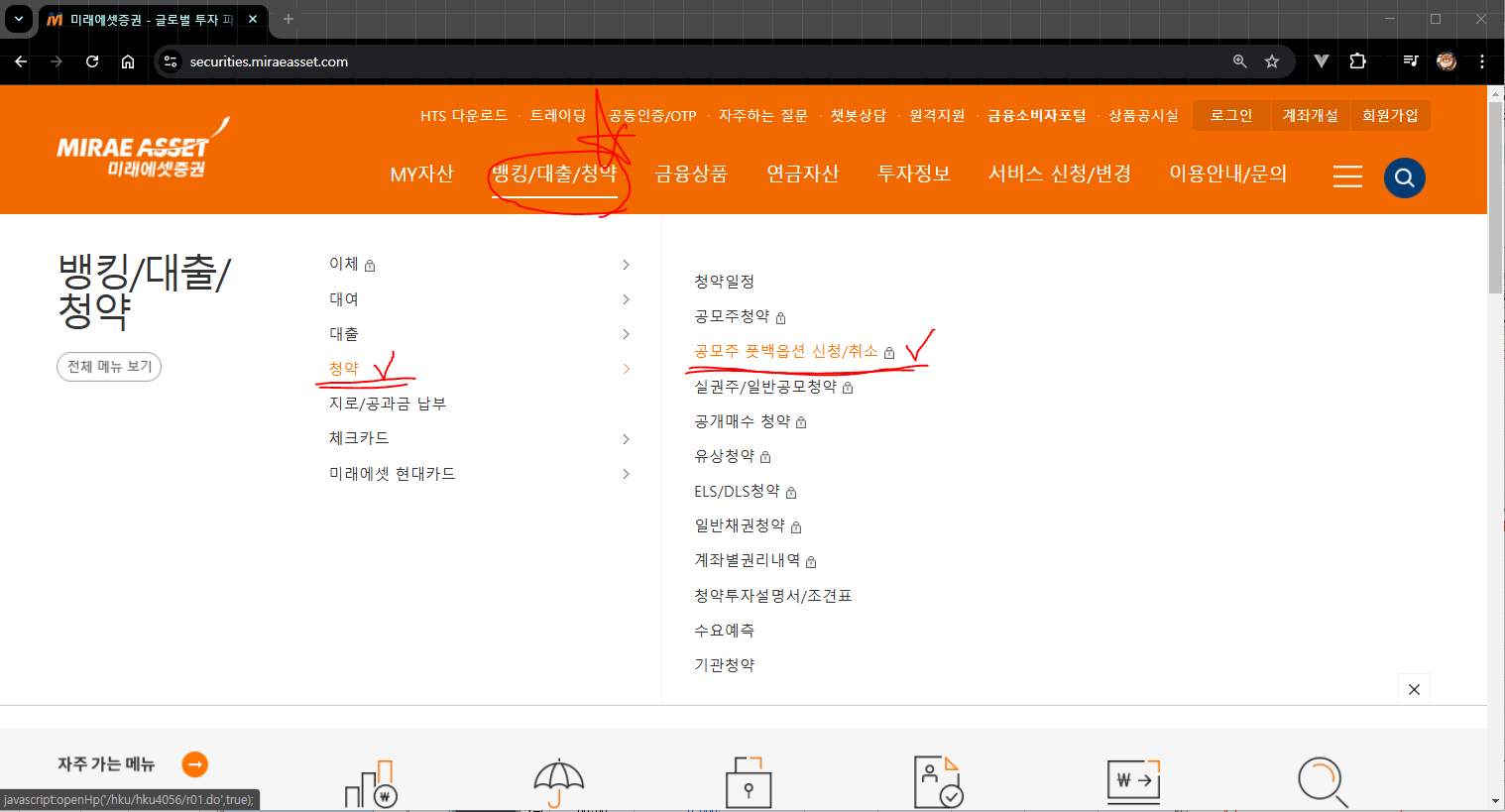This screenshot has width=1505, height=812.
Task: Open ELS/DLS청약 link
Action: tap(738, 491)
